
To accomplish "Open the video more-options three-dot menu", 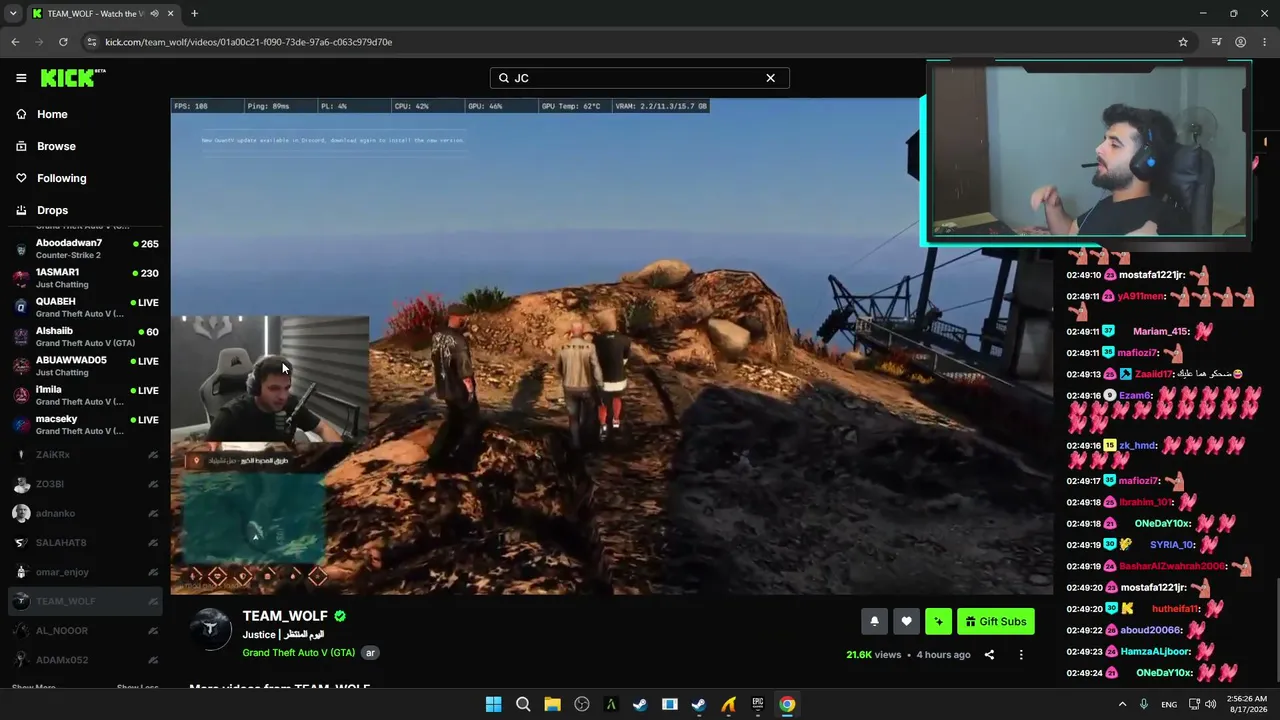I will click(1021, 655).
